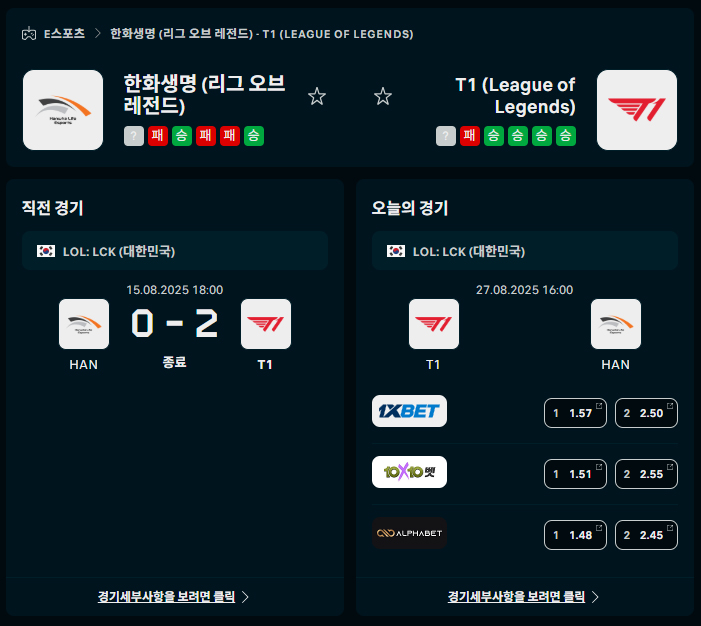701x626 pixels.
Task: Click the HAN logo in today's match
Action: [616, 324]
